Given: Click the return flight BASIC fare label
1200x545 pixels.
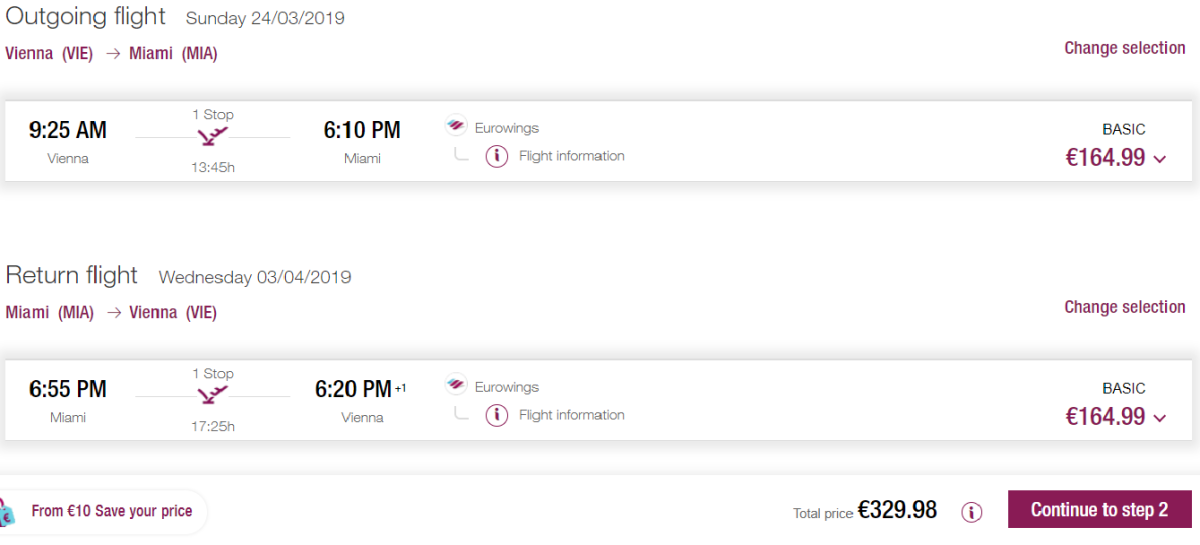Looking at the screenshot, I should [1123, 388].
